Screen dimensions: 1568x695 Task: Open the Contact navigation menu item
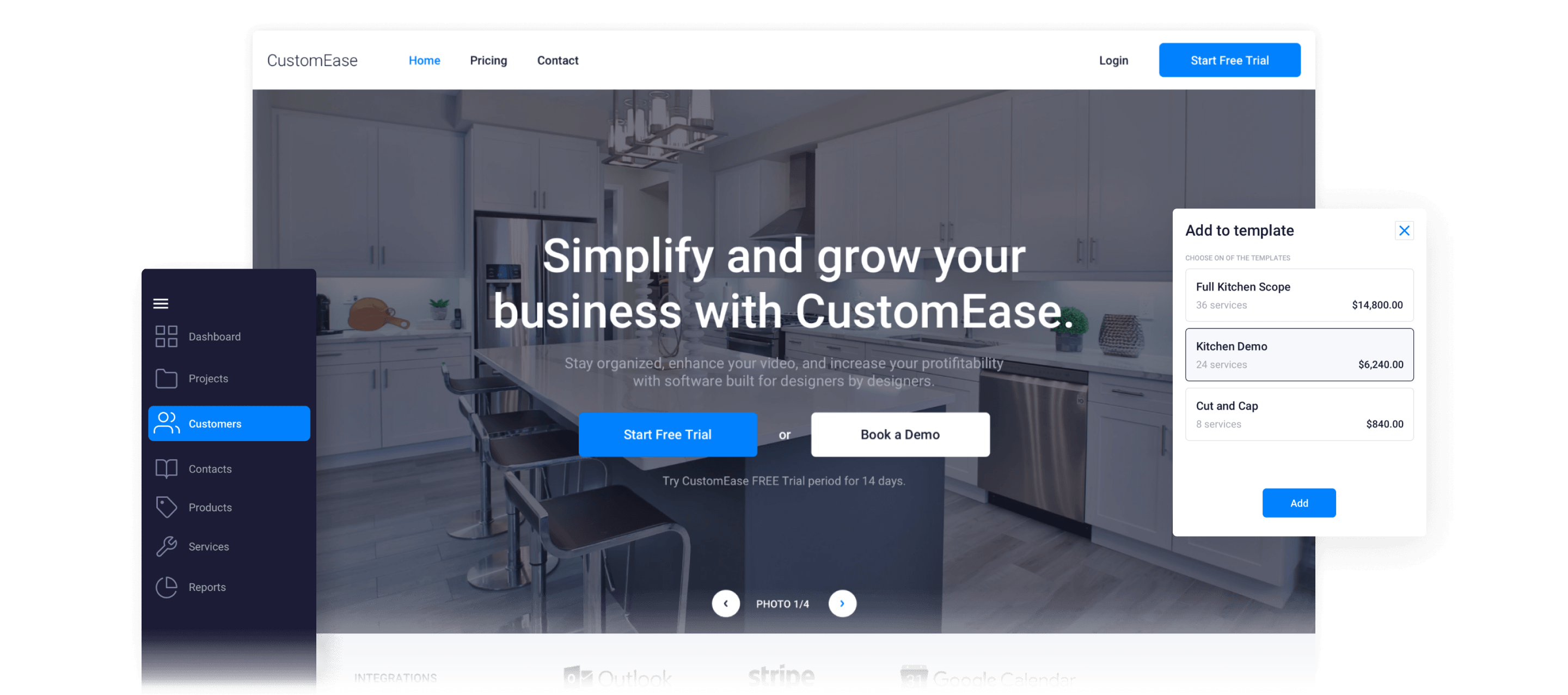(557, 60)
